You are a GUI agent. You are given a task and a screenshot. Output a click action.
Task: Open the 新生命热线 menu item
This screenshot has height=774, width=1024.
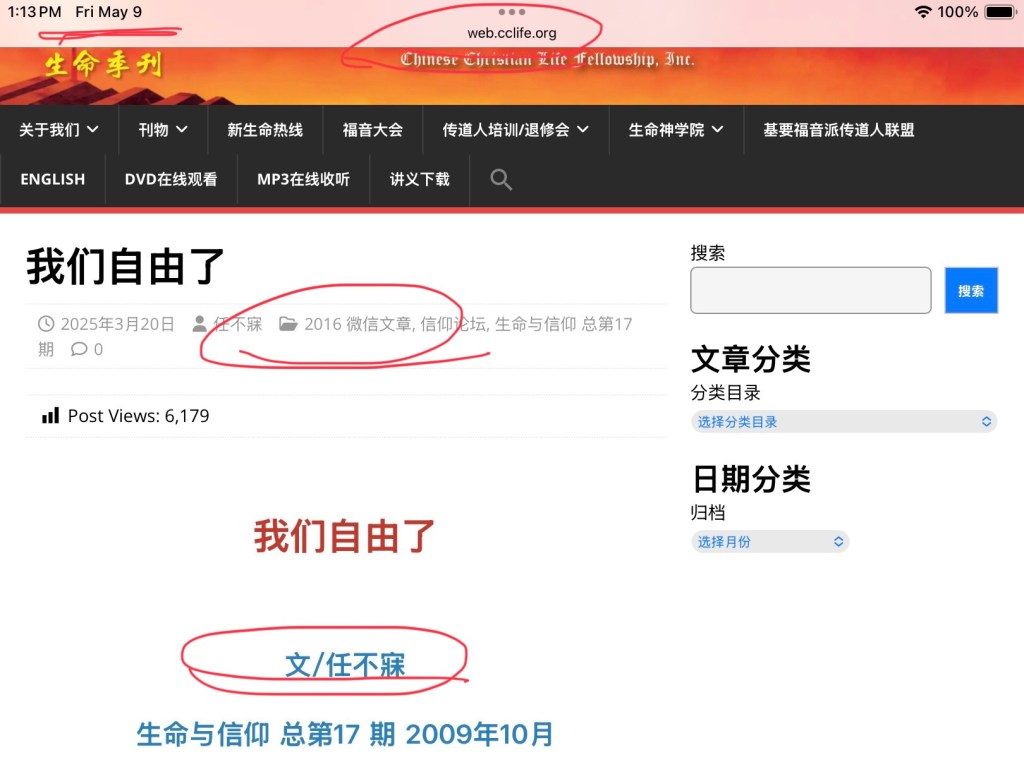click(x=265, y=130)
